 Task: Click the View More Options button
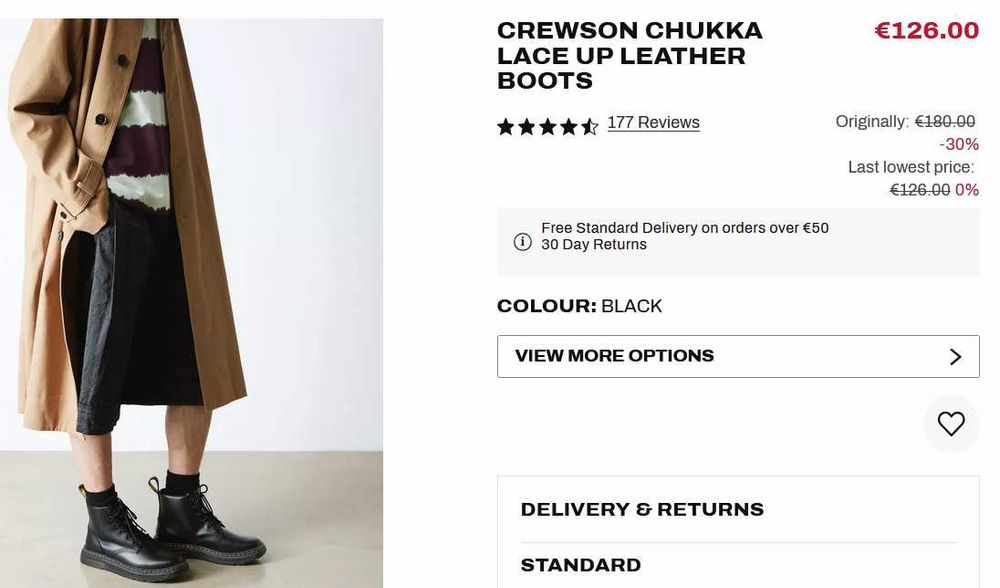pos(737,357)
